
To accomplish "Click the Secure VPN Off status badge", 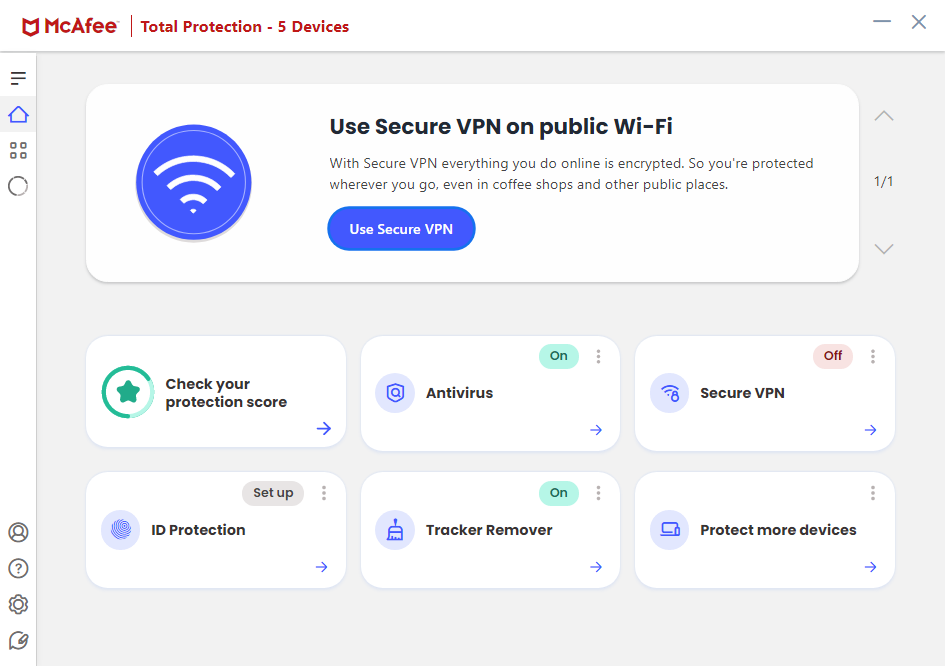I will pos(833,356).
